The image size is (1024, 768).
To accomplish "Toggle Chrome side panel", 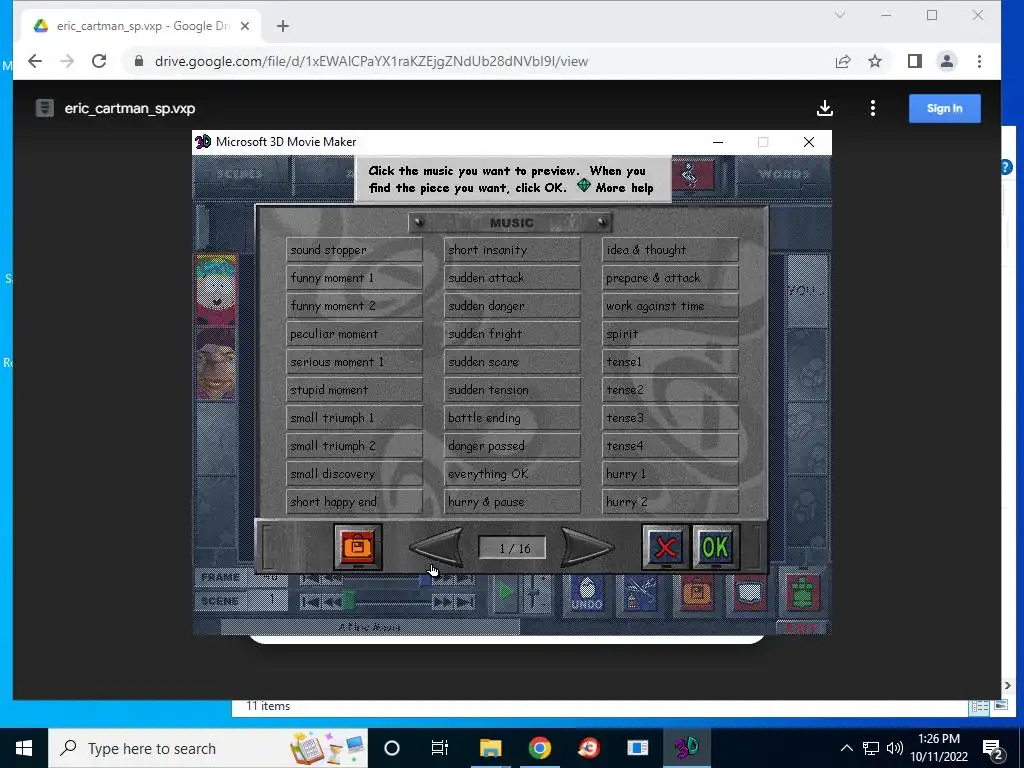I will 915,61.
